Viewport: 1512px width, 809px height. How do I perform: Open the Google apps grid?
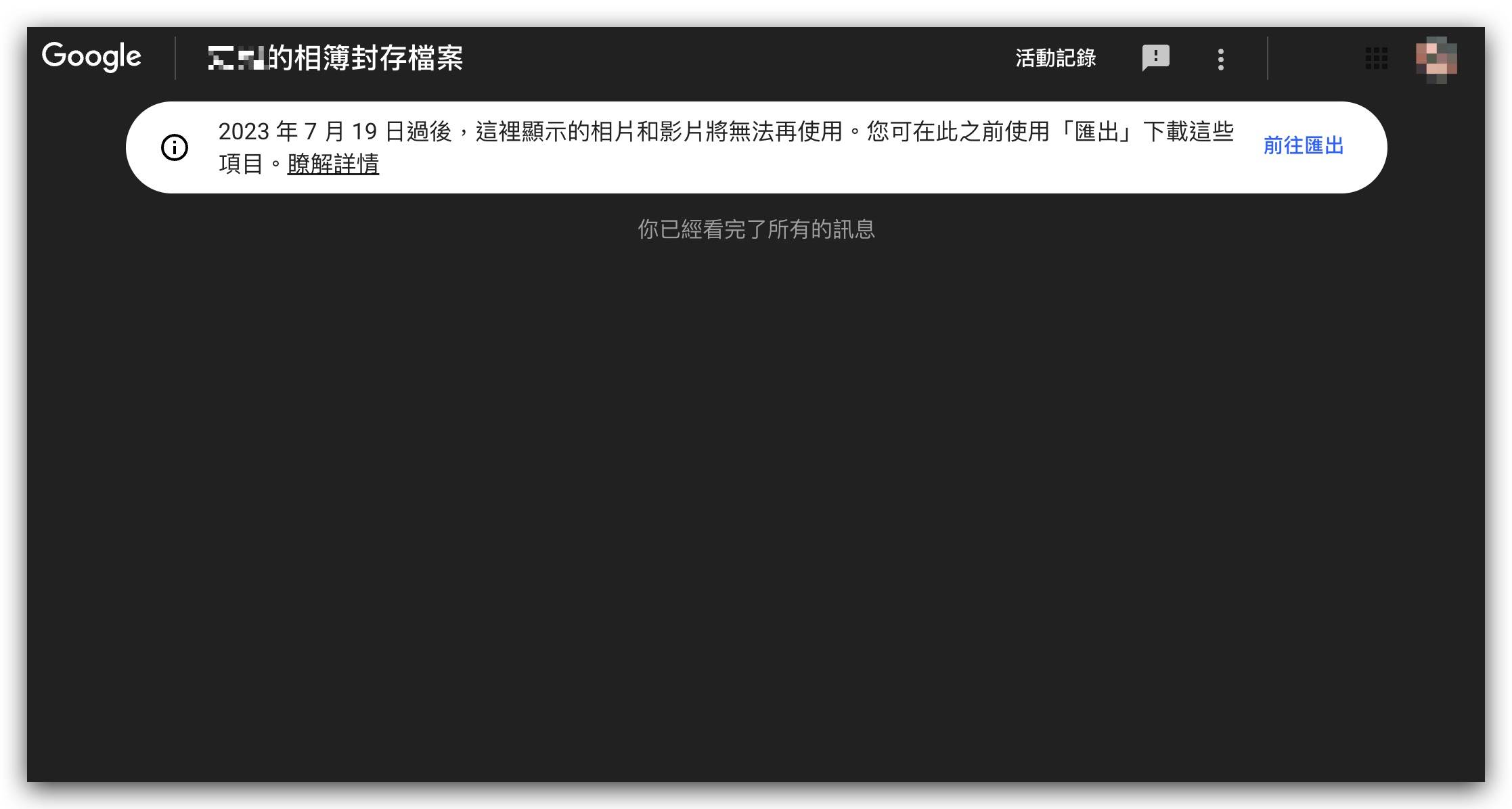[1376, 58]
